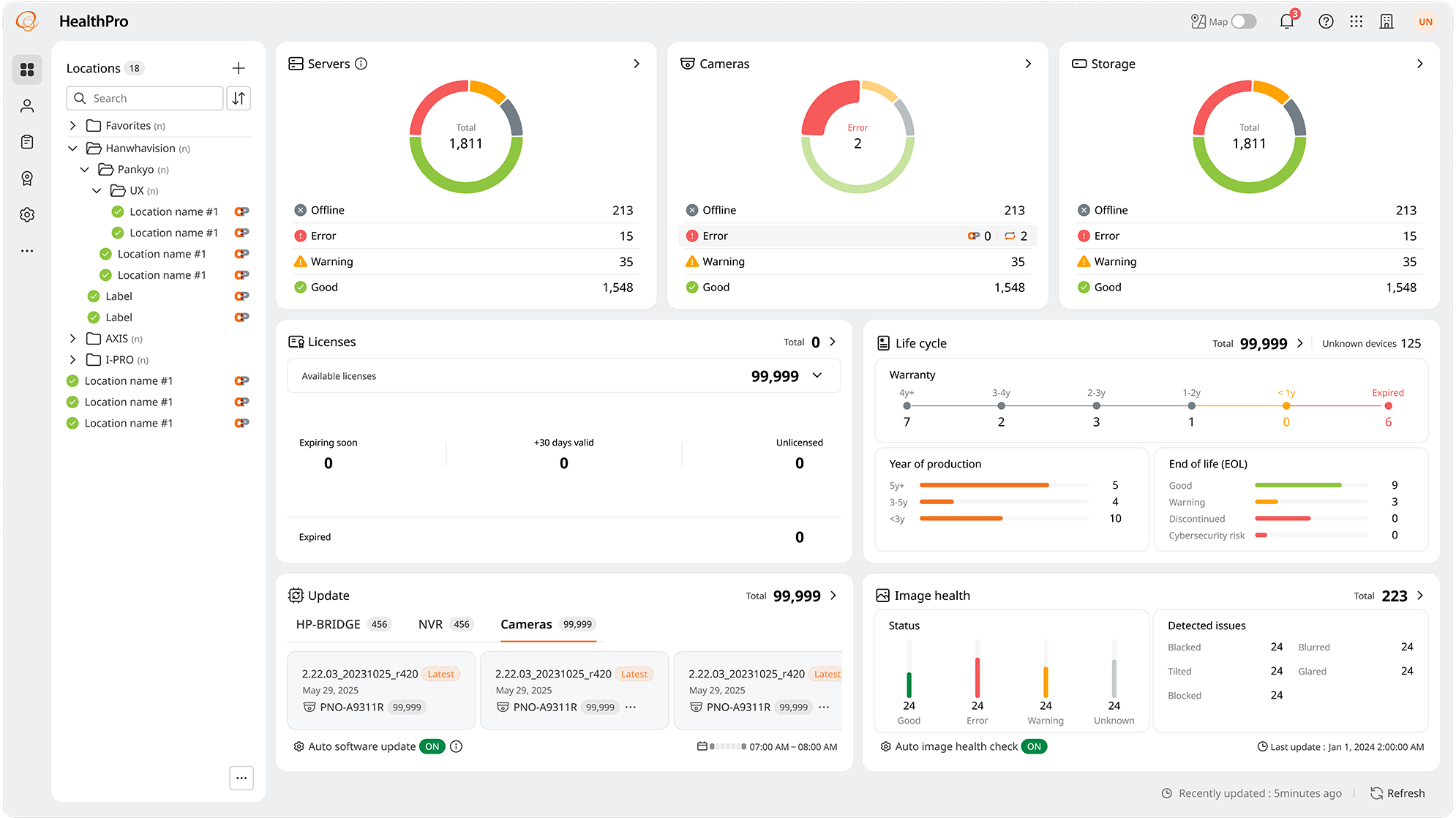This screenshot has width=1456, height=818.
Task: Open the users page from the sidebar
Action: point(27,106)
